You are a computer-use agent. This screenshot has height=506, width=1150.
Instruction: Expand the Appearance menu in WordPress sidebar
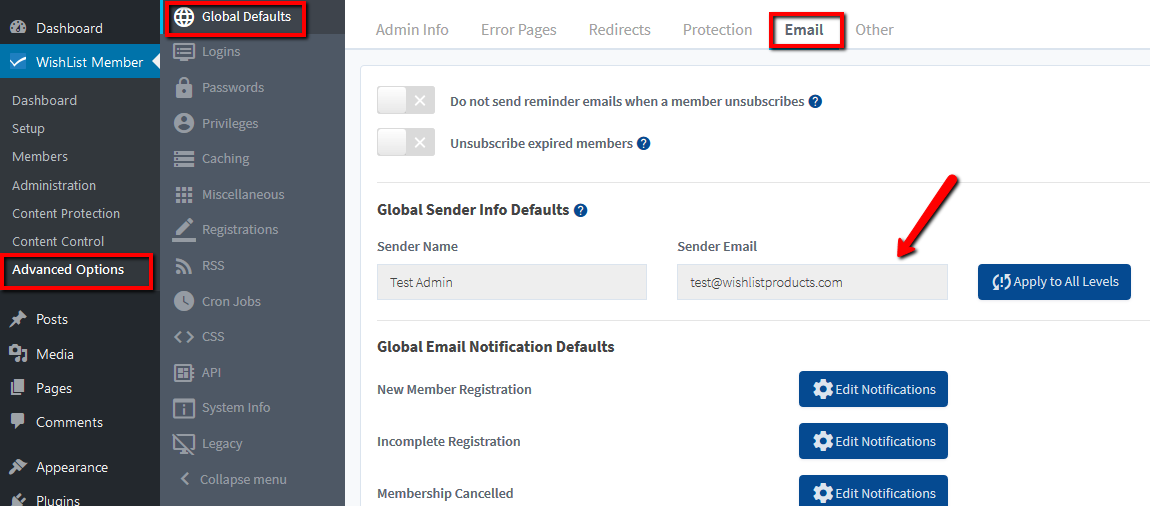coord(72,467)
